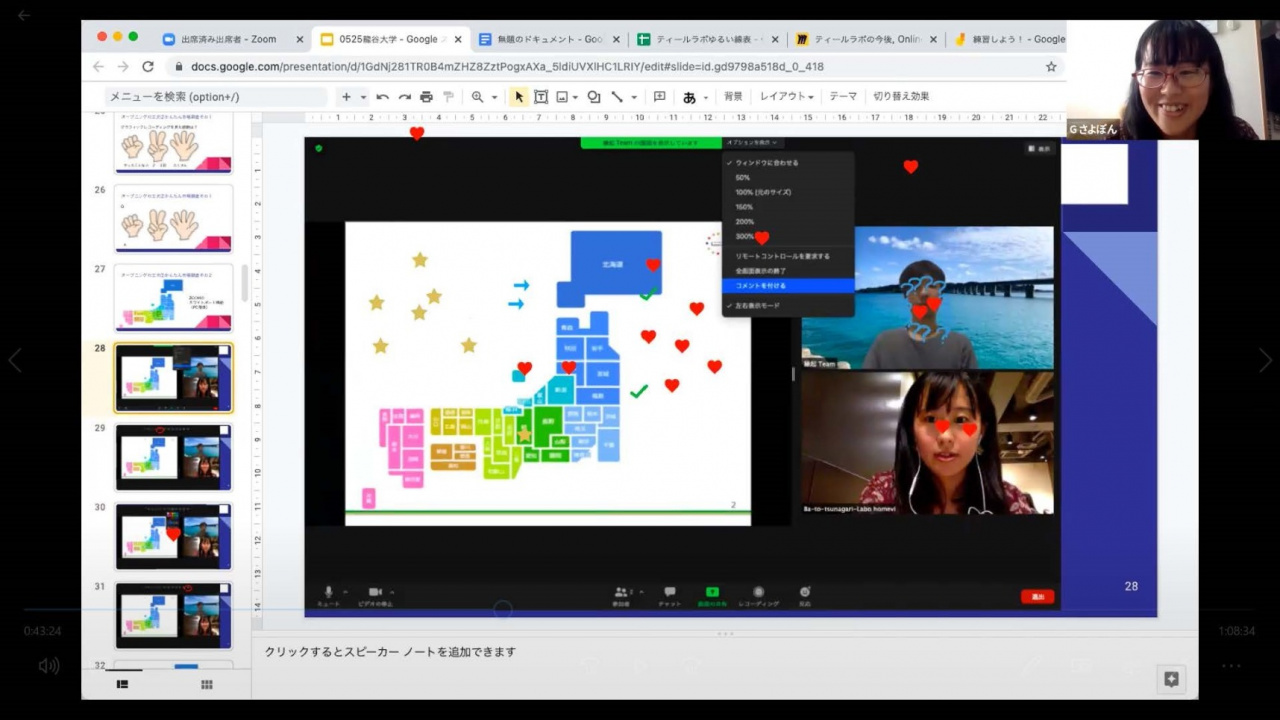Image resolution: width=1280 pixels, height=720 pixels.
Task: Expand the レイアウト dropdown
Action: [786, 97]
